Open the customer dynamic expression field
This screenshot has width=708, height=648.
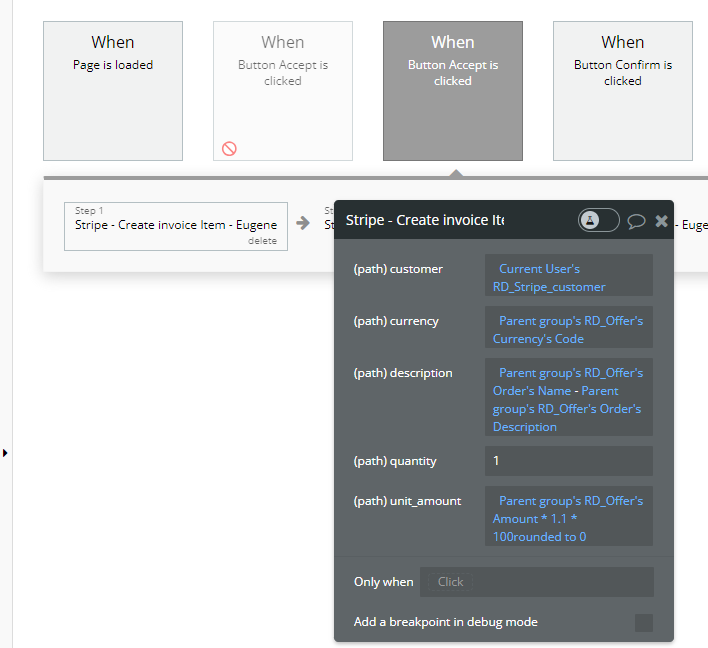click(568, 277)
